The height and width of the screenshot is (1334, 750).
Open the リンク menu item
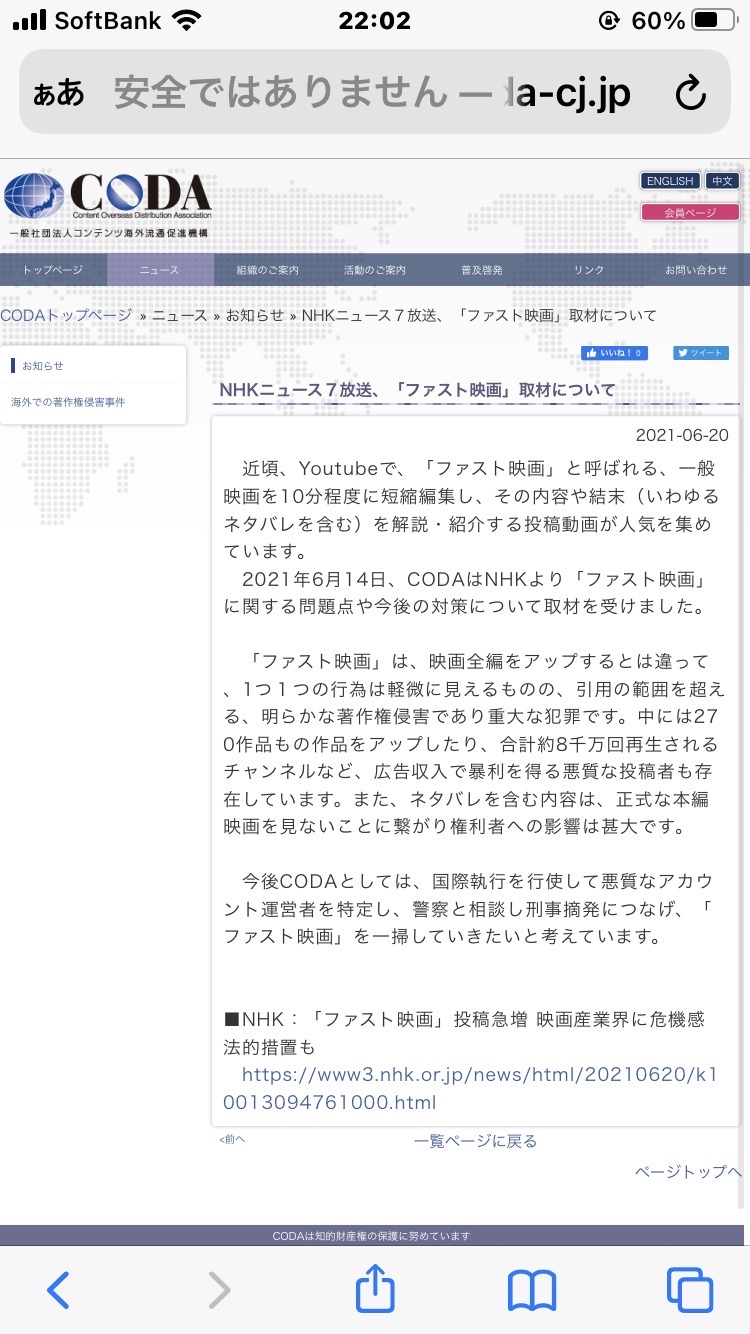589,270
